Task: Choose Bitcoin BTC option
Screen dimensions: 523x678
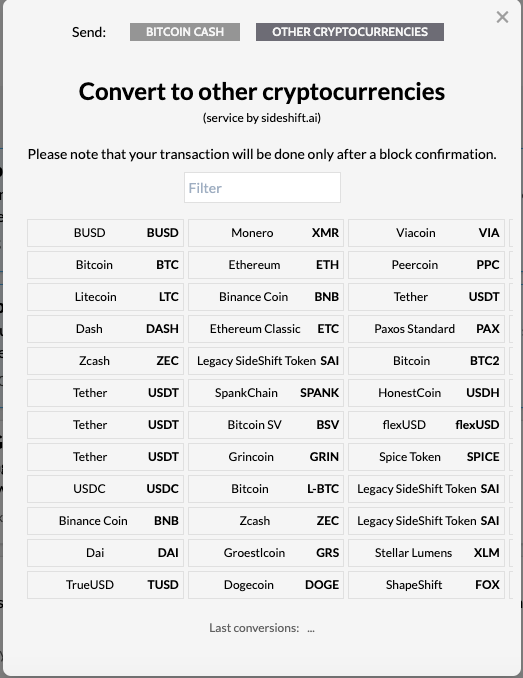Action: pos(105,265)
